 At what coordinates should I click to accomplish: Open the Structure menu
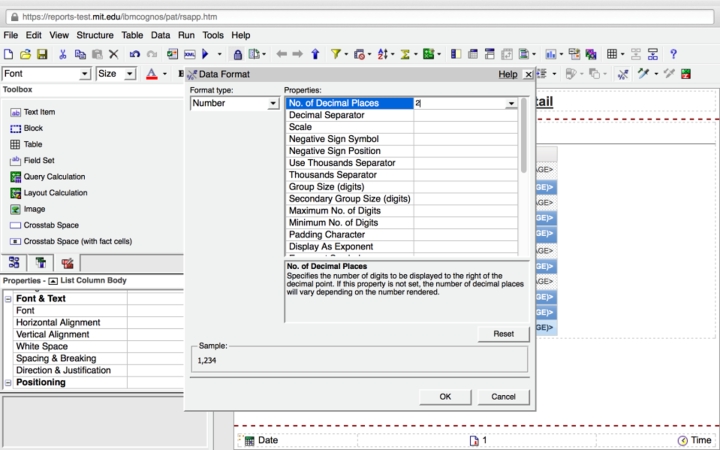(95, 35)
